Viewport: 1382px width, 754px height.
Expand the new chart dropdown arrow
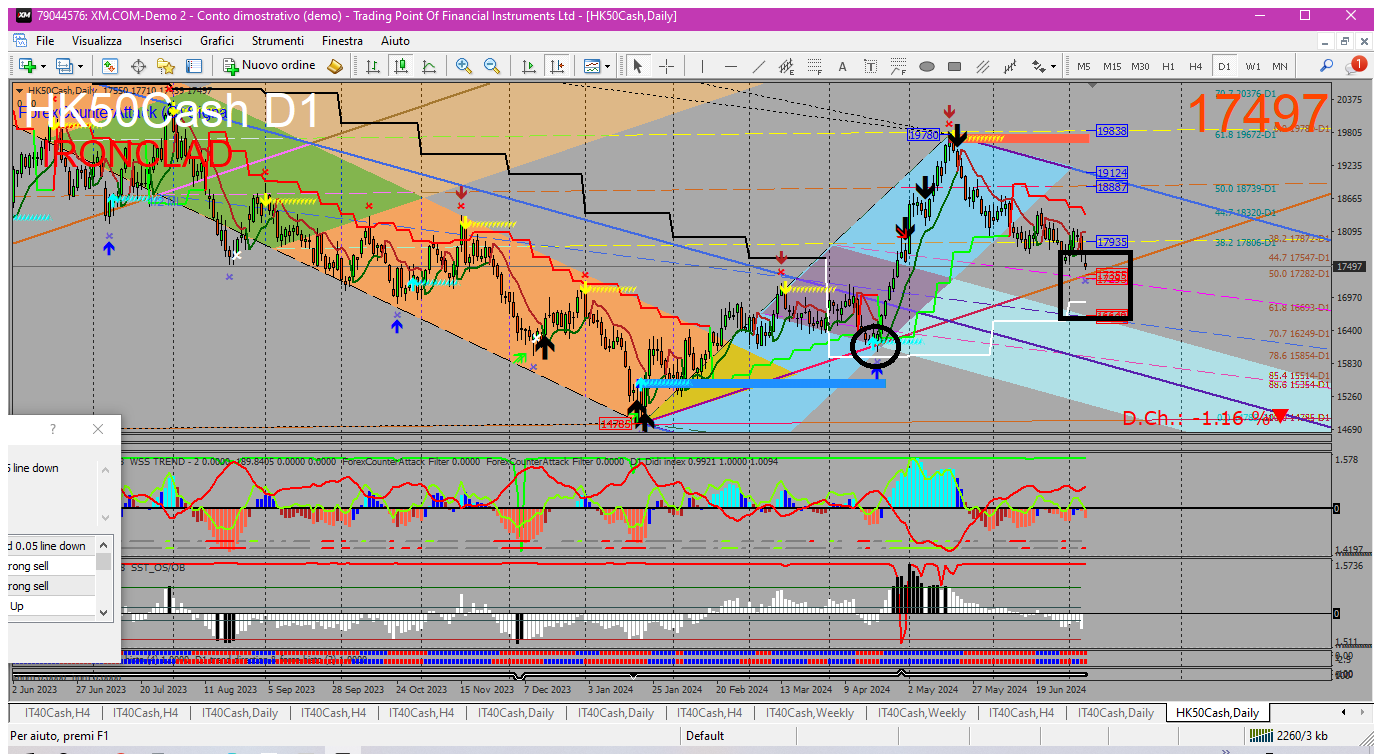click(x=43, y=67)
